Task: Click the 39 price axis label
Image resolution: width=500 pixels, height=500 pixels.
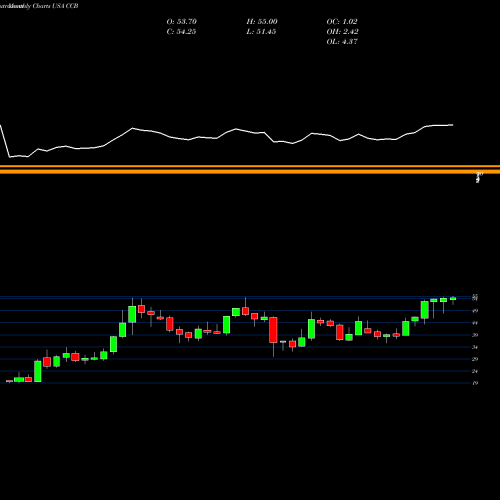Action: 475,335
